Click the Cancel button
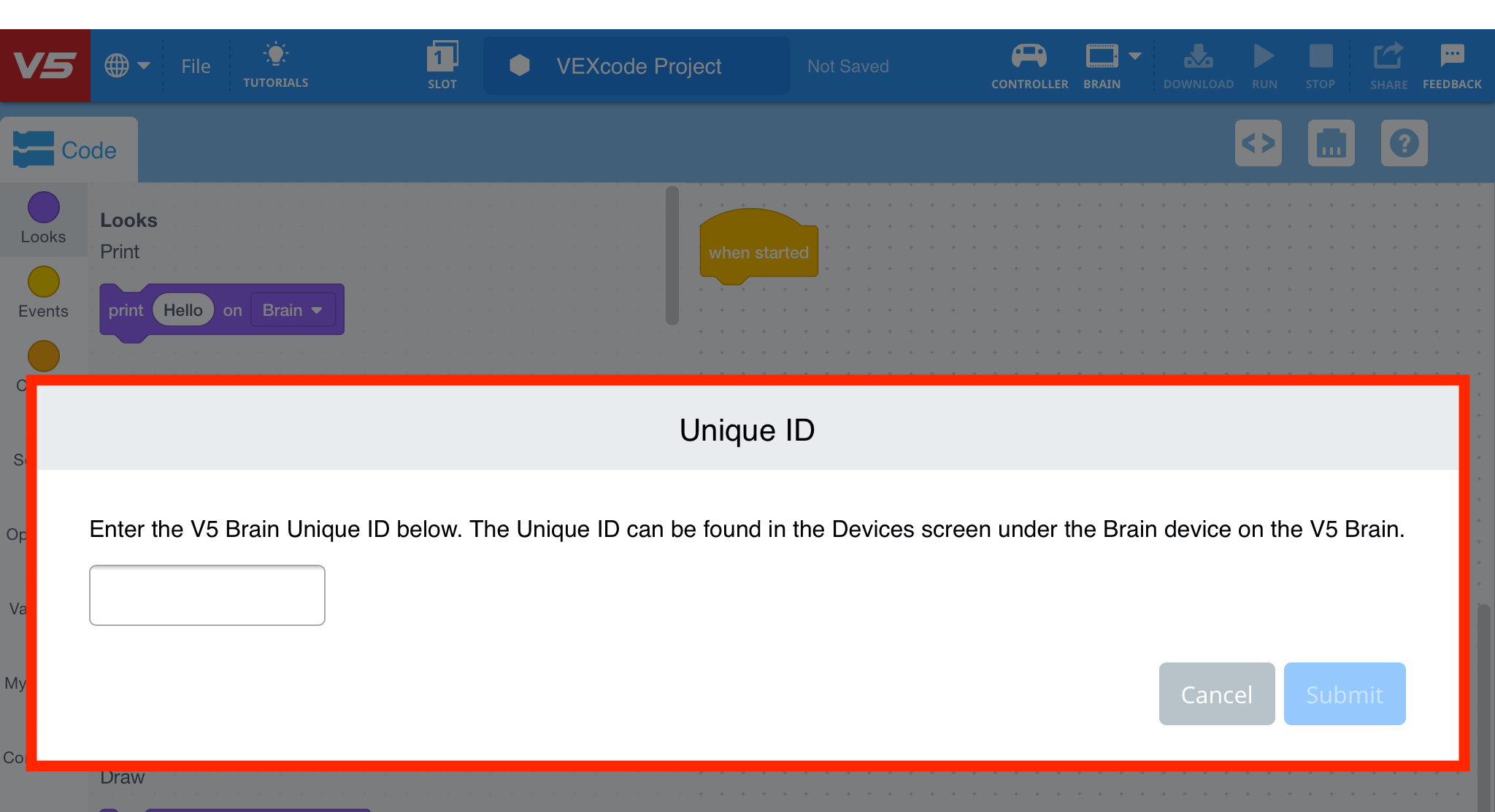The image size is (1495, 812). [1217, 694]
